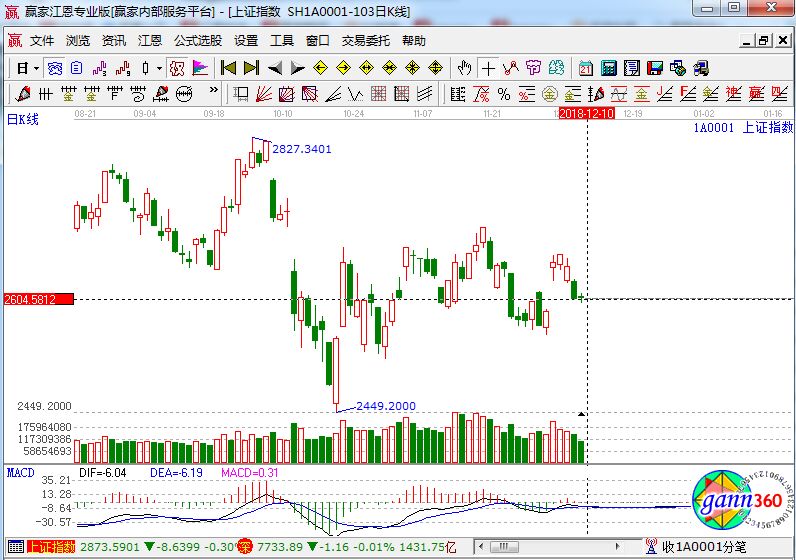Jump to the last bar navigation icon
The image size is (796, 560).
(x=250, y=68)
